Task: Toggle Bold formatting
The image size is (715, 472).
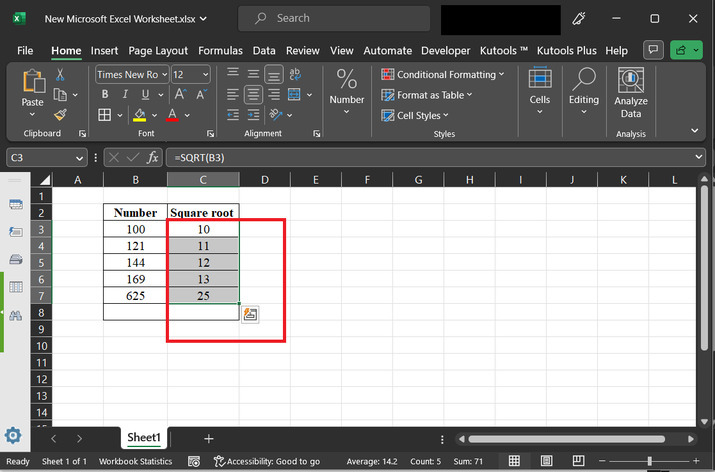Action: [x=105, y=94]
